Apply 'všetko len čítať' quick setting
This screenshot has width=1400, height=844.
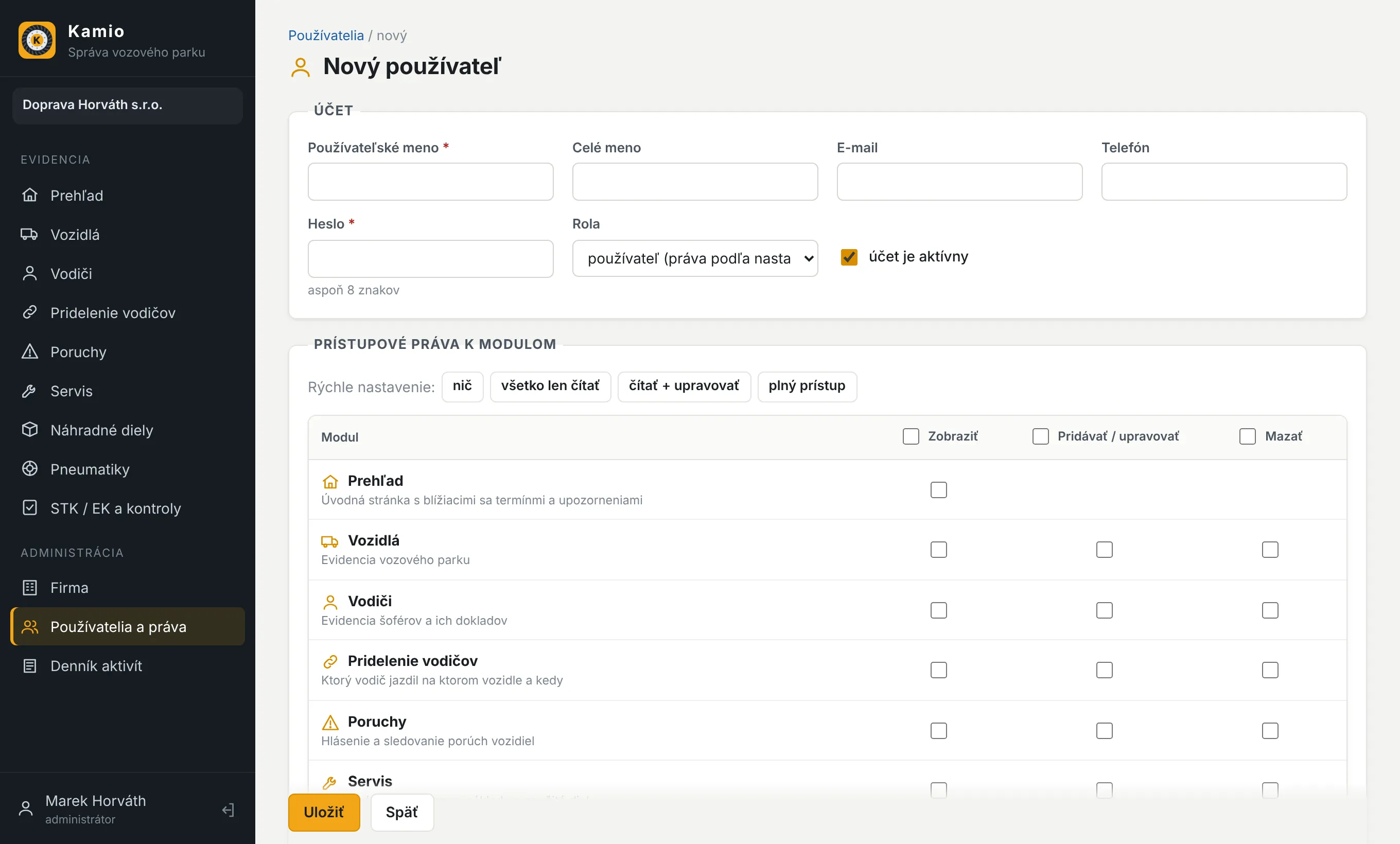point(550,386)
